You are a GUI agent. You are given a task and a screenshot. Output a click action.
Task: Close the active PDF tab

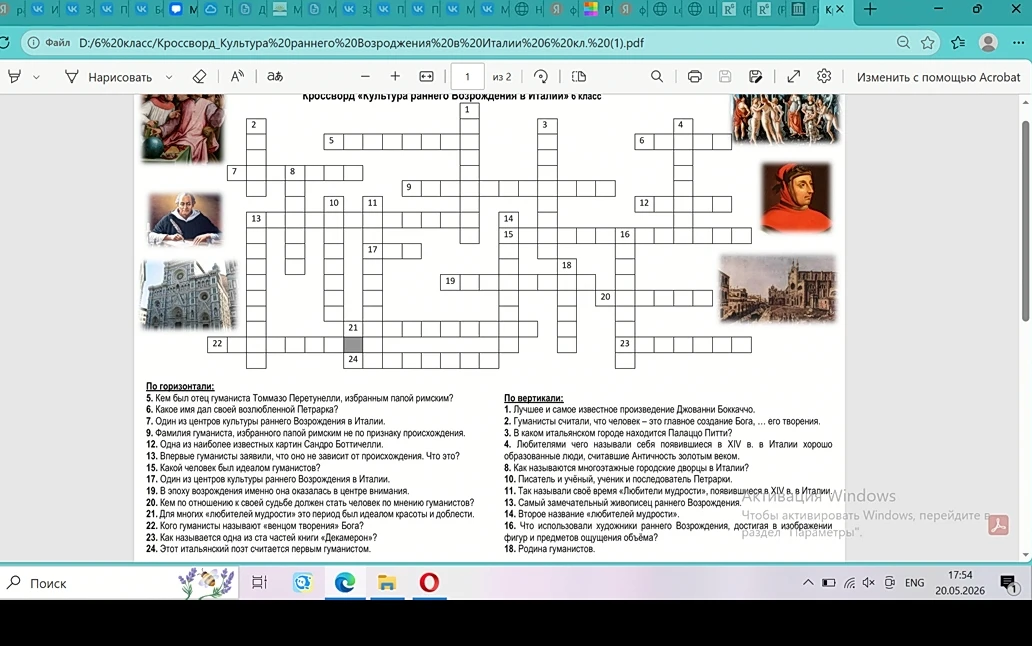pos(840,9)
